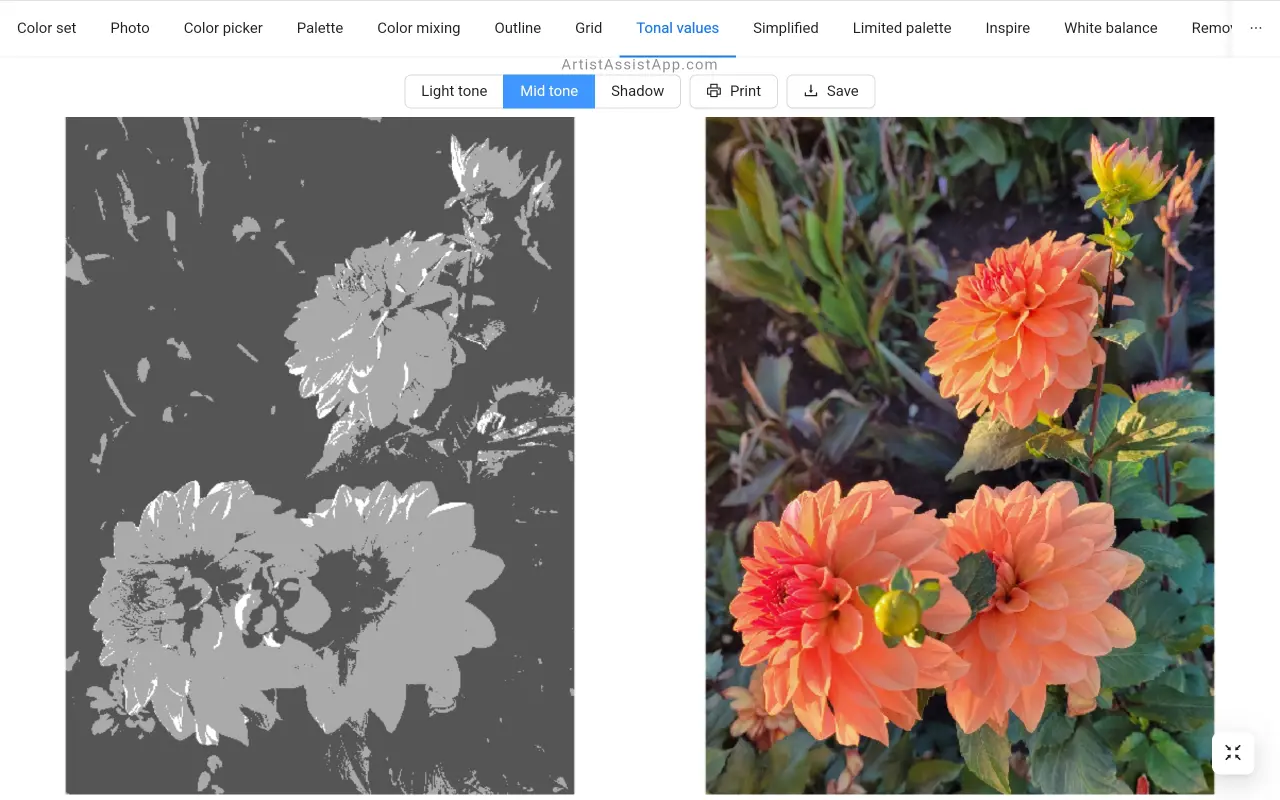Open the Color set tab
Viewport: 1280px width, 800px height.
pyautogui.click(x=46, y=28)
